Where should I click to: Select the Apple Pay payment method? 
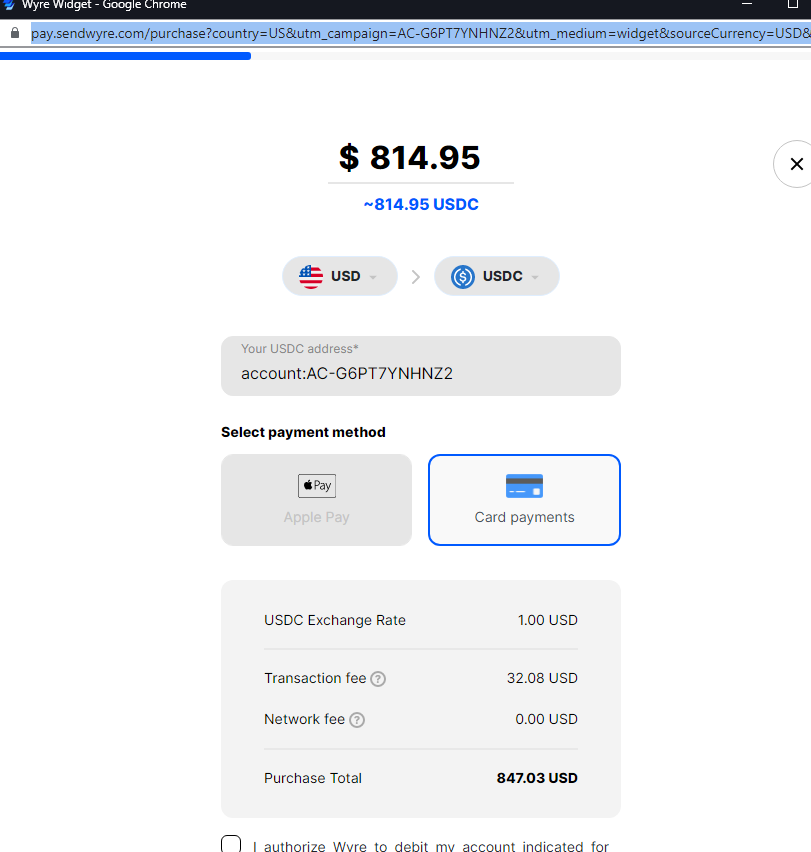[317, 500]
